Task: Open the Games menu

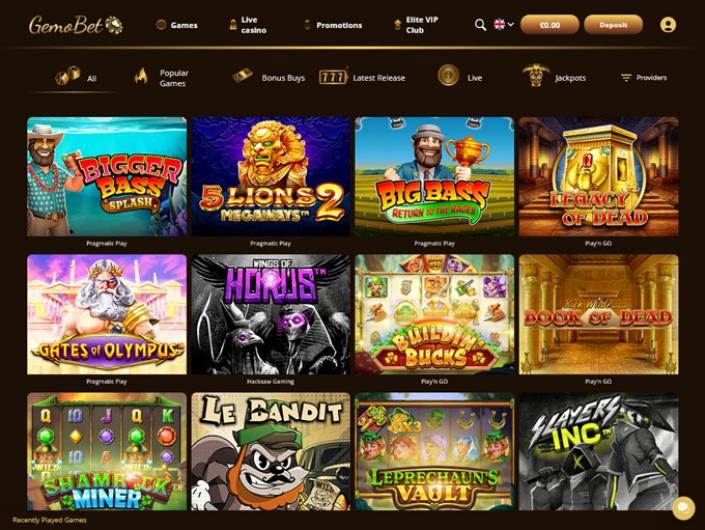Action: tap(177, 25)
